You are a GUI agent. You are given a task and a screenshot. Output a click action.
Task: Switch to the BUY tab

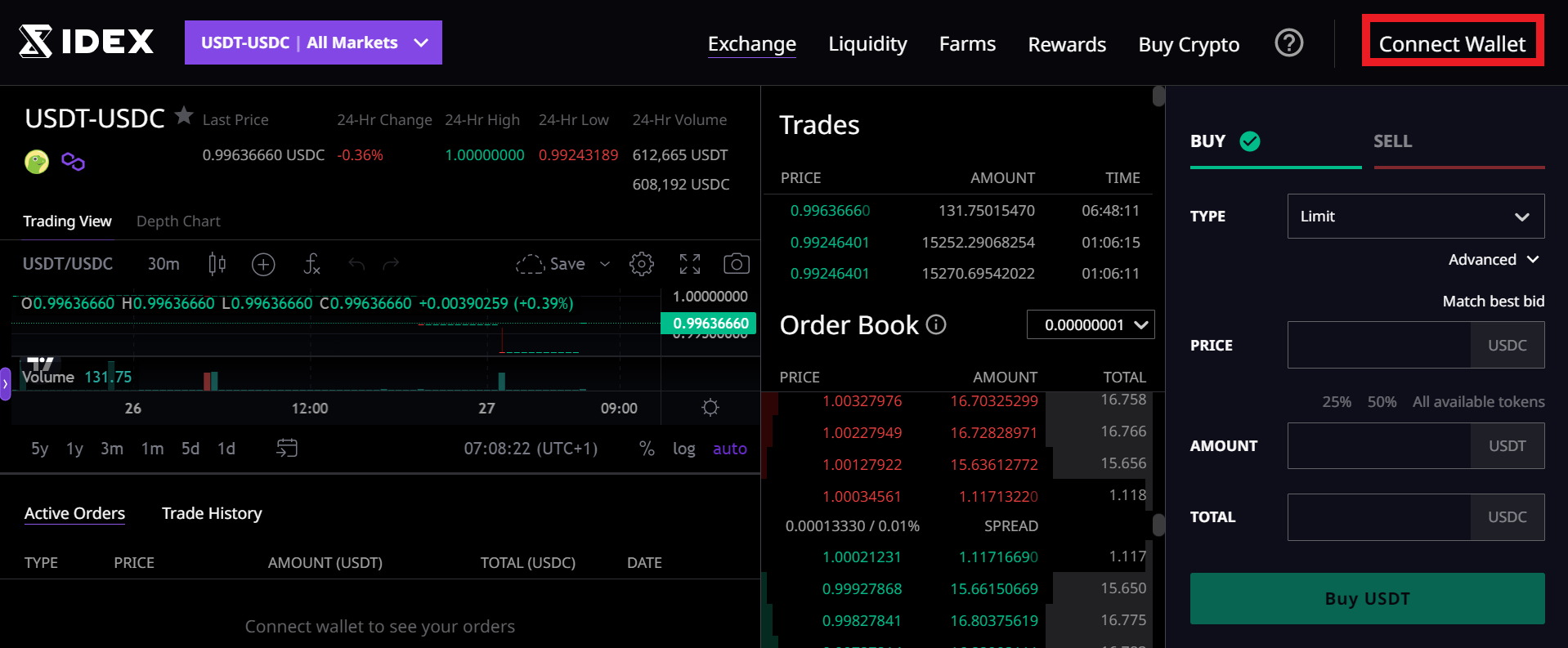coord(1276,141)
